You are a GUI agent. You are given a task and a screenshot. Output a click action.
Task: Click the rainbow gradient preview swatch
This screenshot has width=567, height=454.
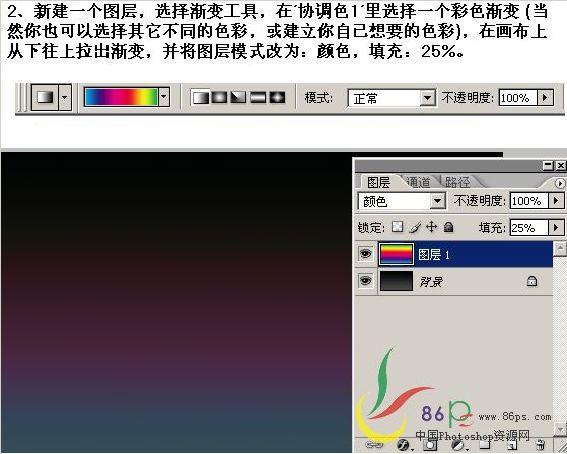tap(121, 97)
